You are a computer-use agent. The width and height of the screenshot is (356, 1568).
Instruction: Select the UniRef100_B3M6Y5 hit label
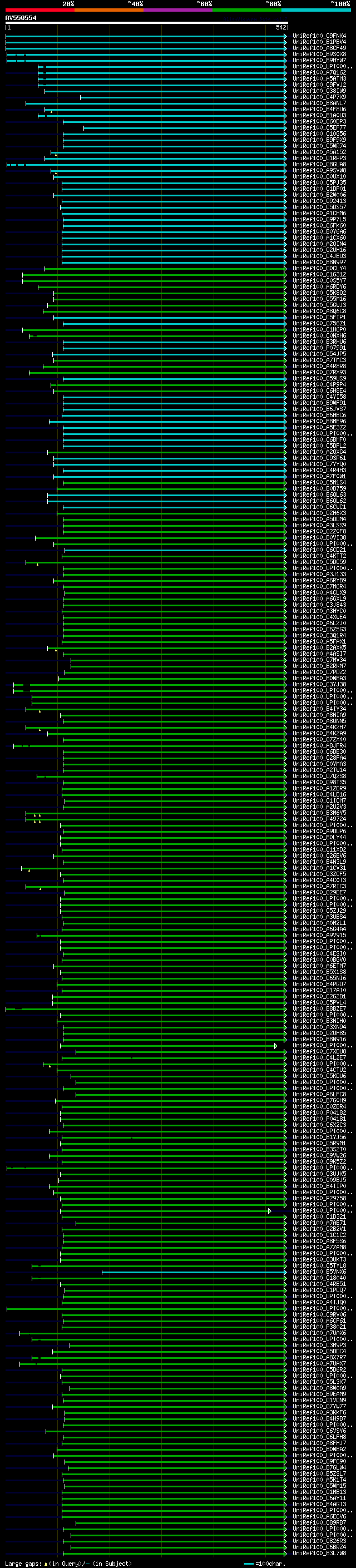(x=319, y=813)
